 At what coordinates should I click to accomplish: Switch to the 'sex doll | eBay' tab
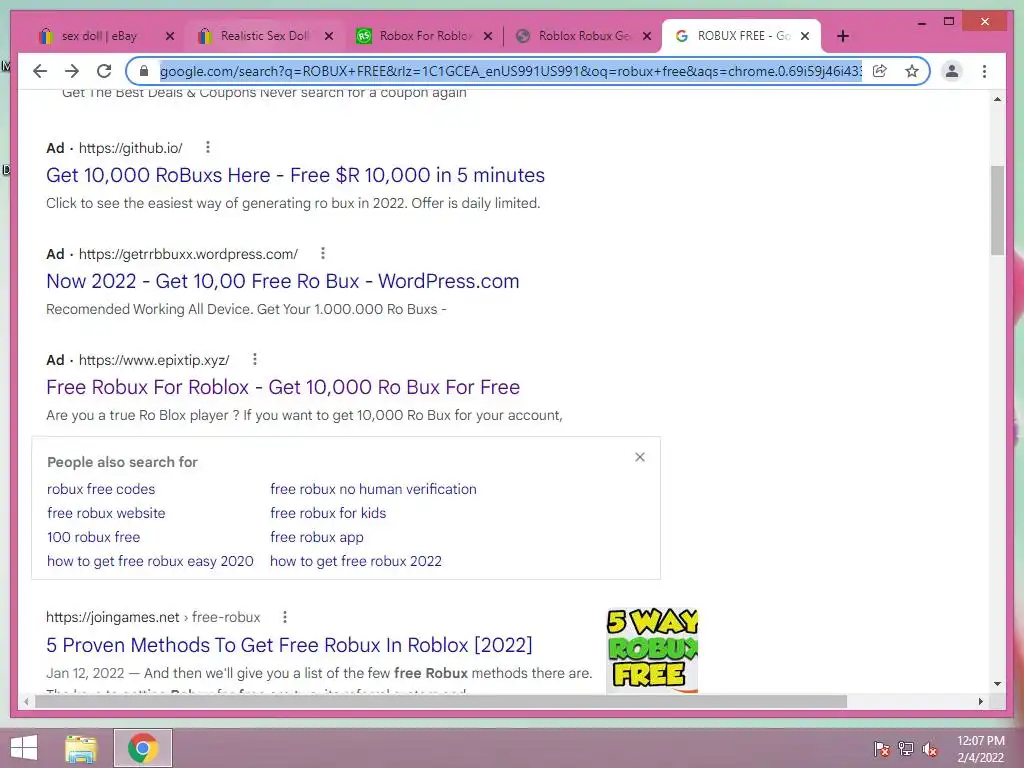point(98,36)
